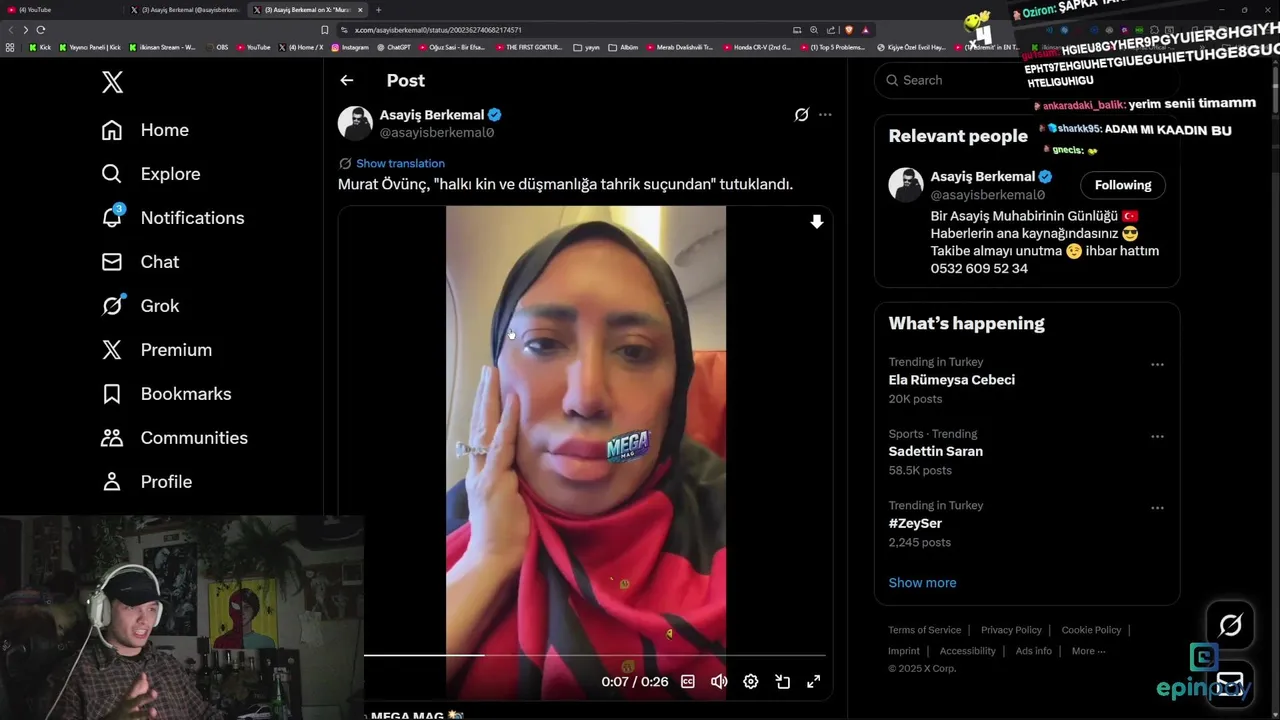Click the video progress bar
Image resolution: width=1280 pixels, height=720 pixels.
[594, 655]
